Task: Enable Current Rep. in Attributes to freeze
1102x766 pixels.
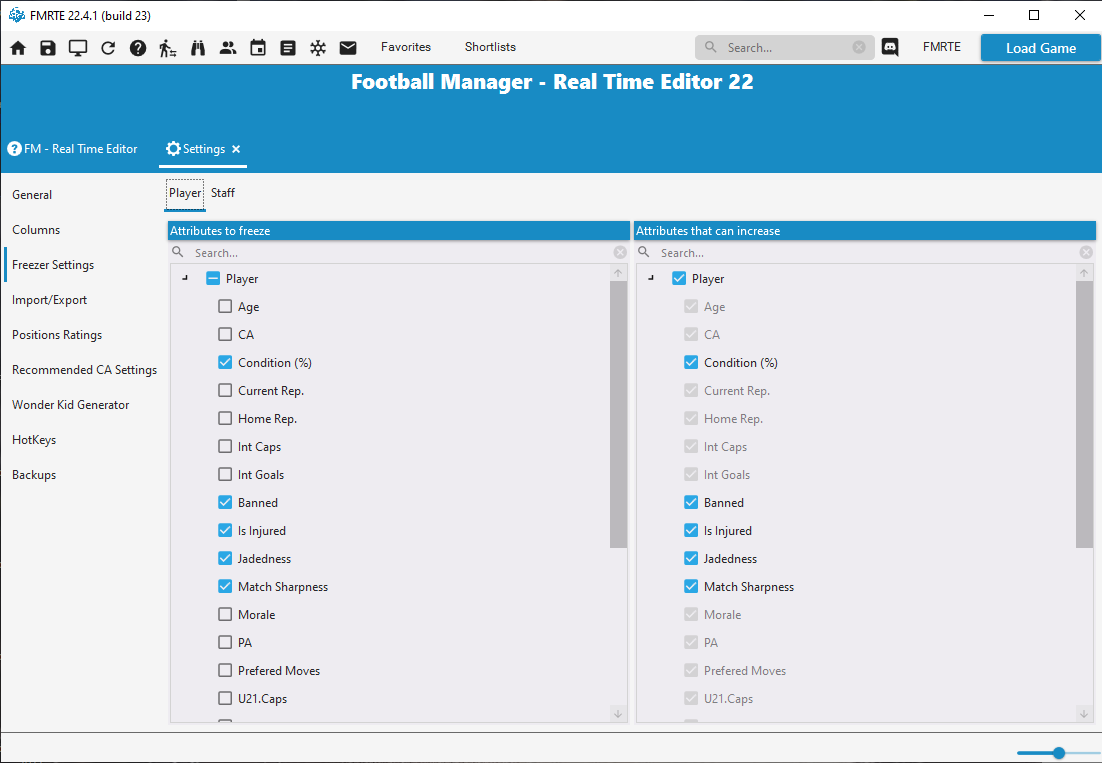Action: tap(225, 391)
